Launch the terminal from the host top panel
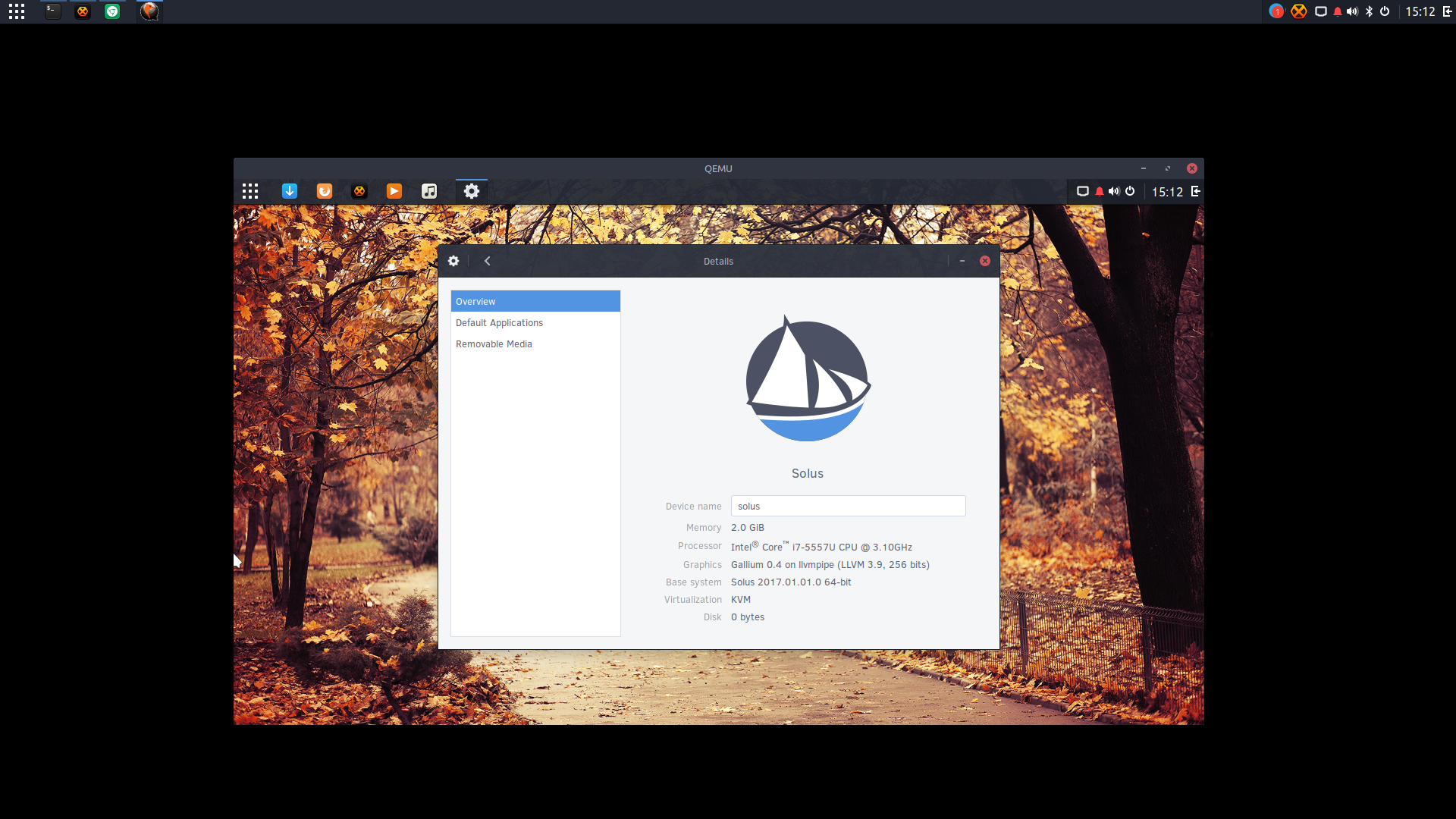 [x=52, y=11]
